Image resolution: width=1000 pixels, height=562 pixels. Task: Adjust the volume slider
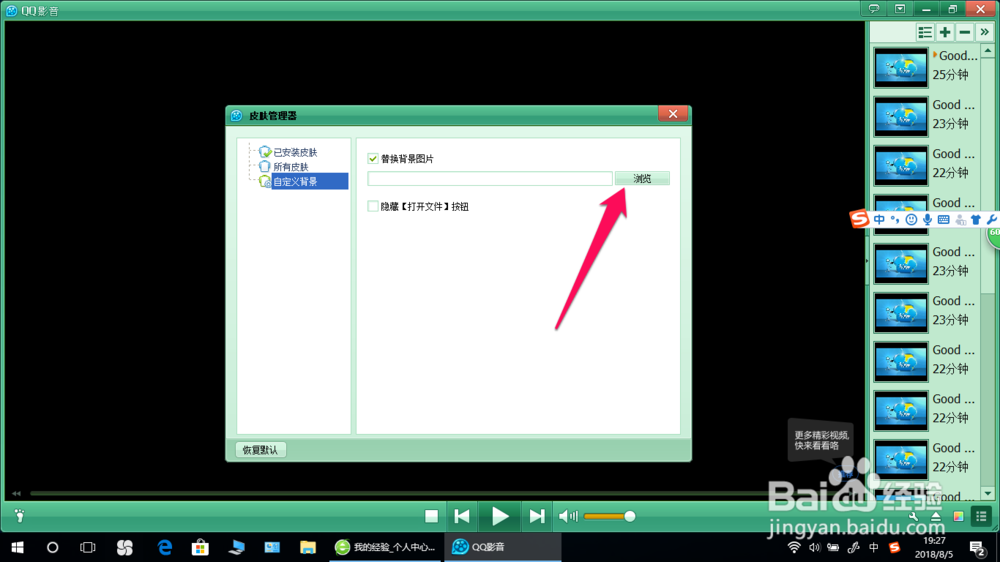point(609,516)
